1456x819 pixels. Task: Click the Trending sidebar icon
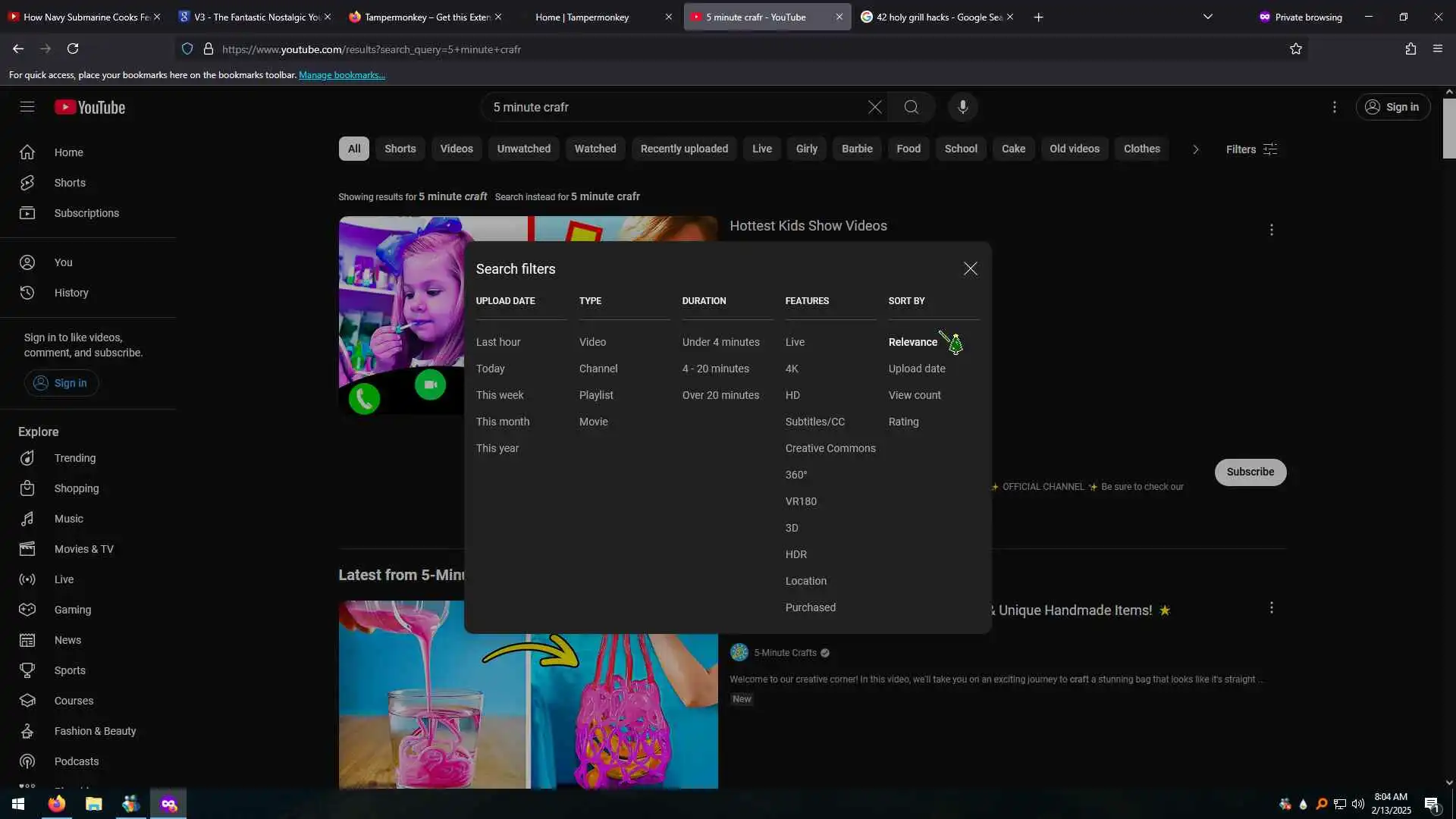(x=27, y=458)
